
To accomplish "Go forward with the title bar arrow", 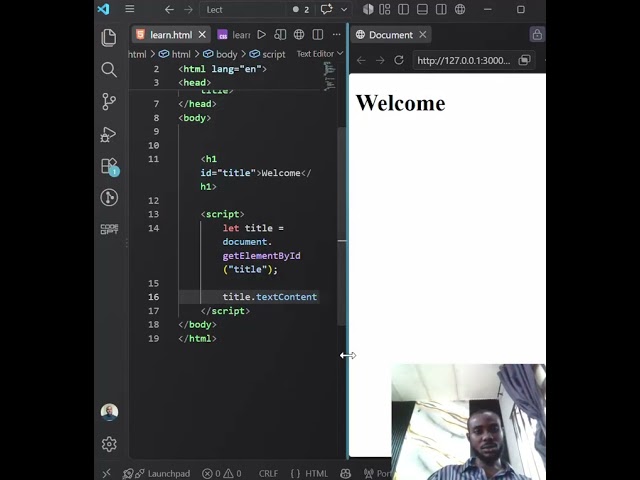I will [188, 9].
